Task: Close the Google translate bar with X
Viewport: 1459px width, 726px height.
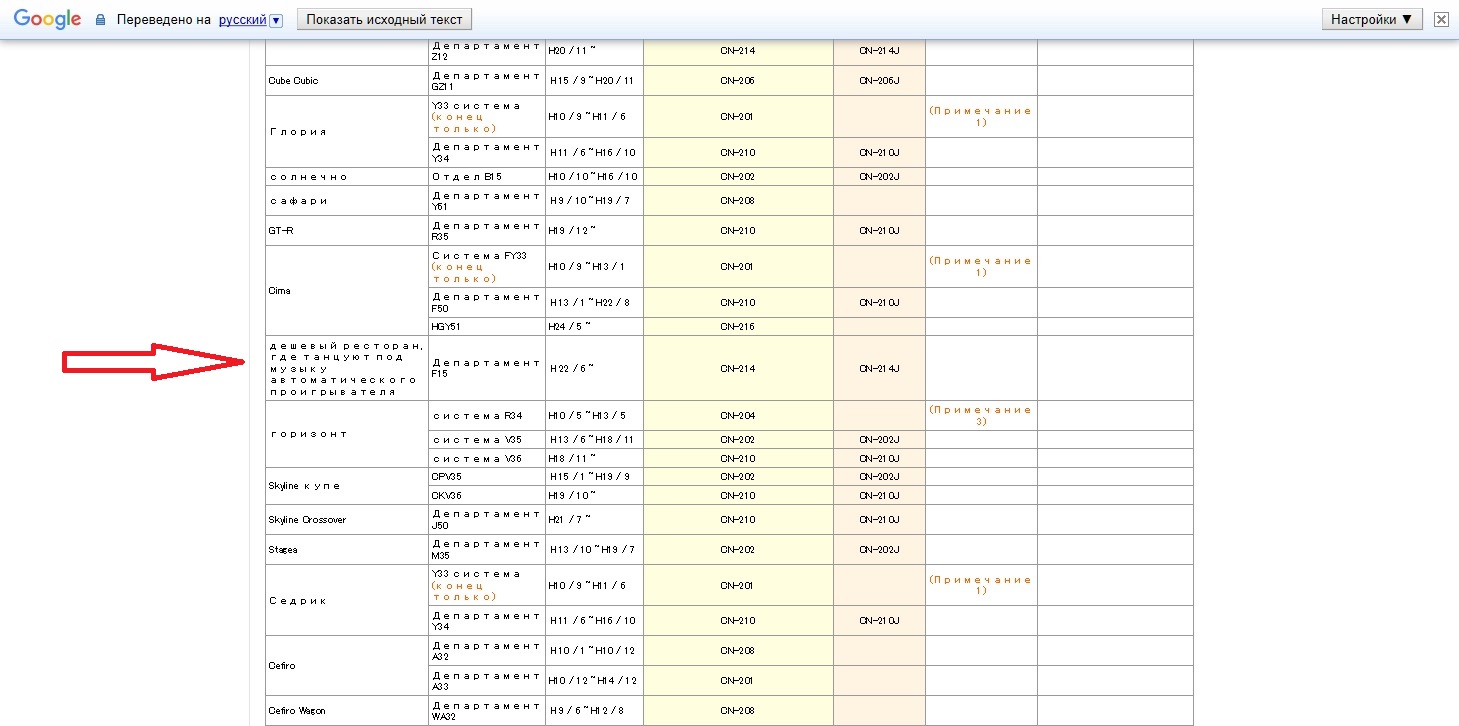Action: [1441, 19]
